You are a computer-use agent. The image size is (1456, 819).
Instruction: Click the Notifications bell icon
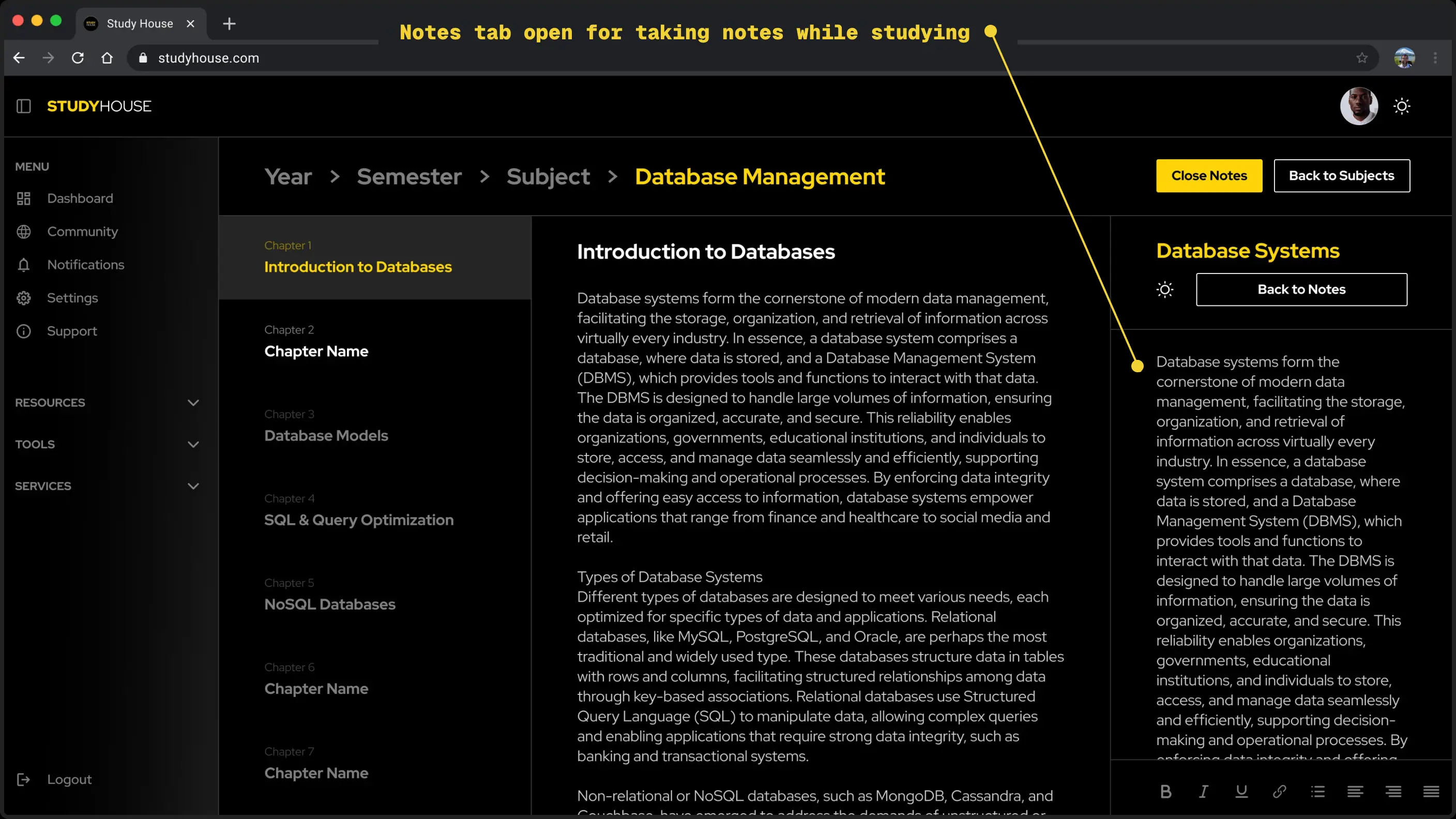point(23,265)
